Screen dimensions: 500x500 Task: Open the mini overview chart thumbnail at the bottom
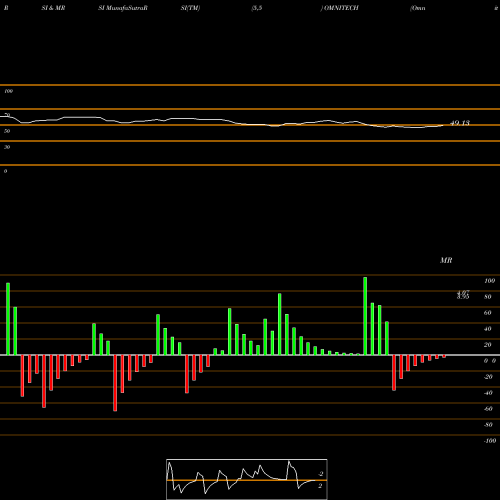(x=247, y=479)
